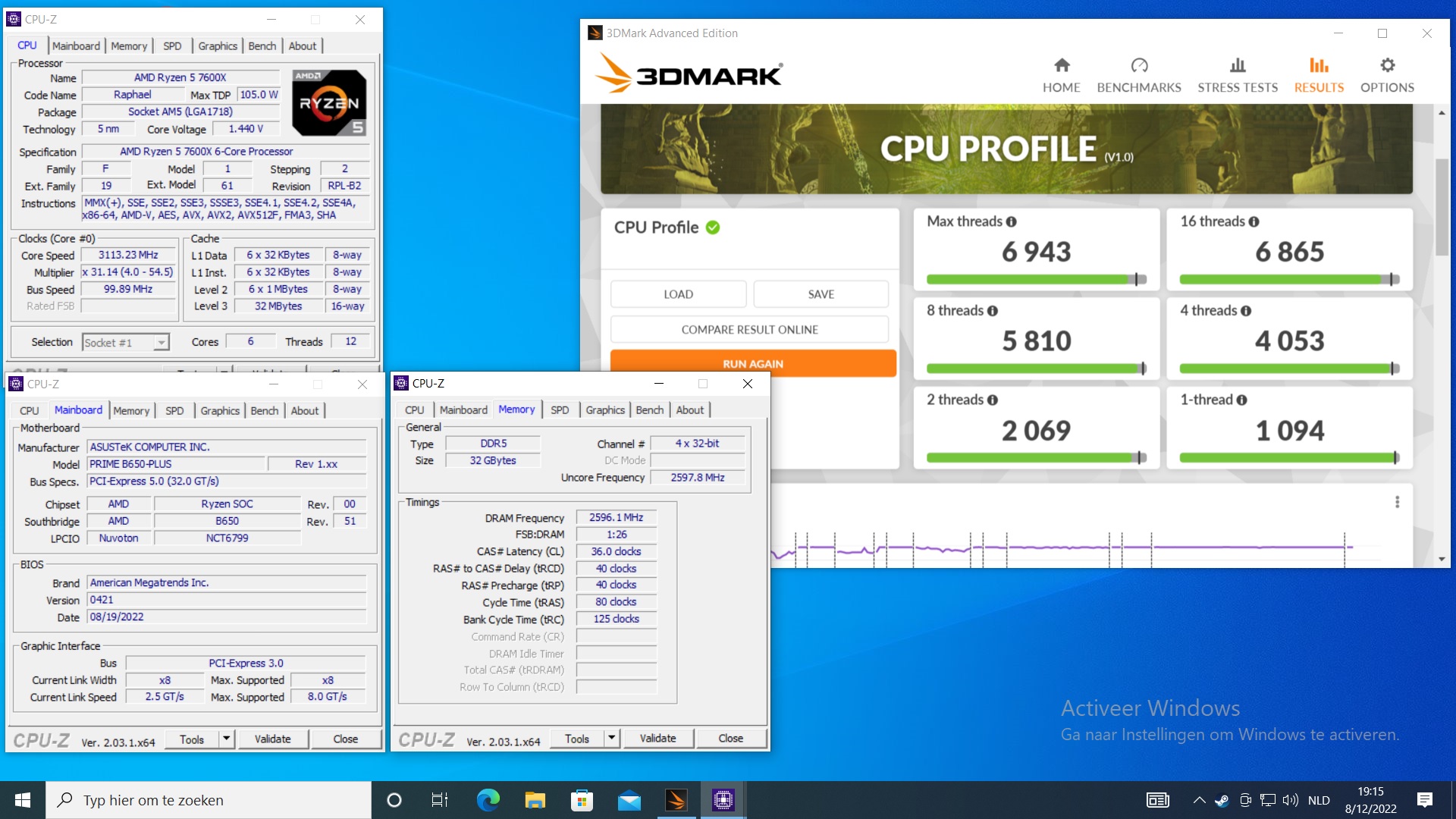Screen dimensions: 1456x819
Task: Click Windows taskbar search box
Action: [209, 800]
